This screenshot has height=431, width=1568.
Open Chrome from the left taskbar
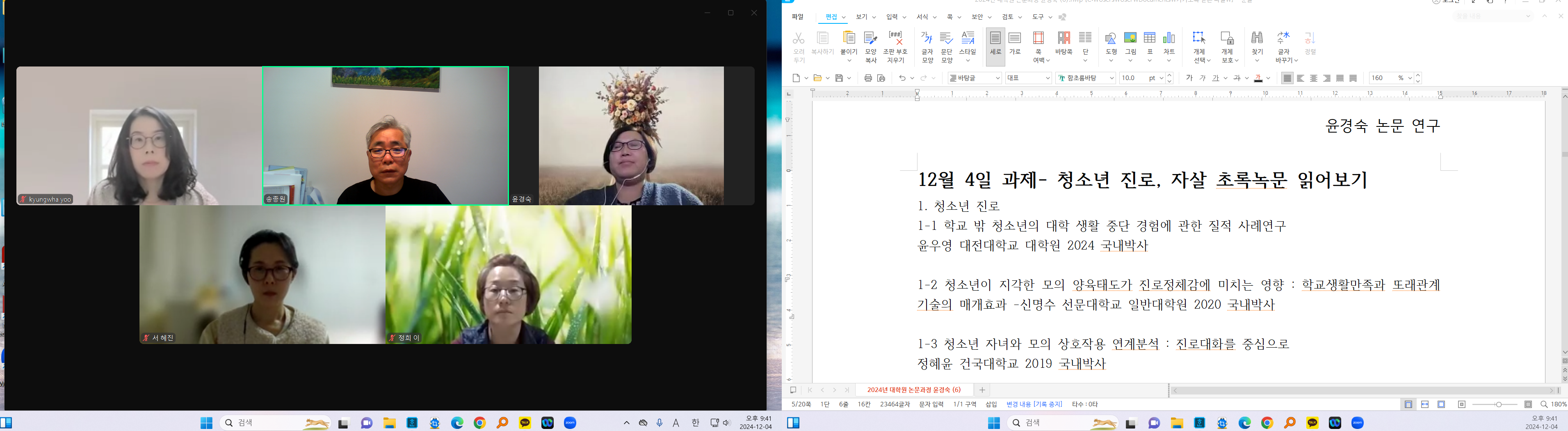click(x=479, y=423)
